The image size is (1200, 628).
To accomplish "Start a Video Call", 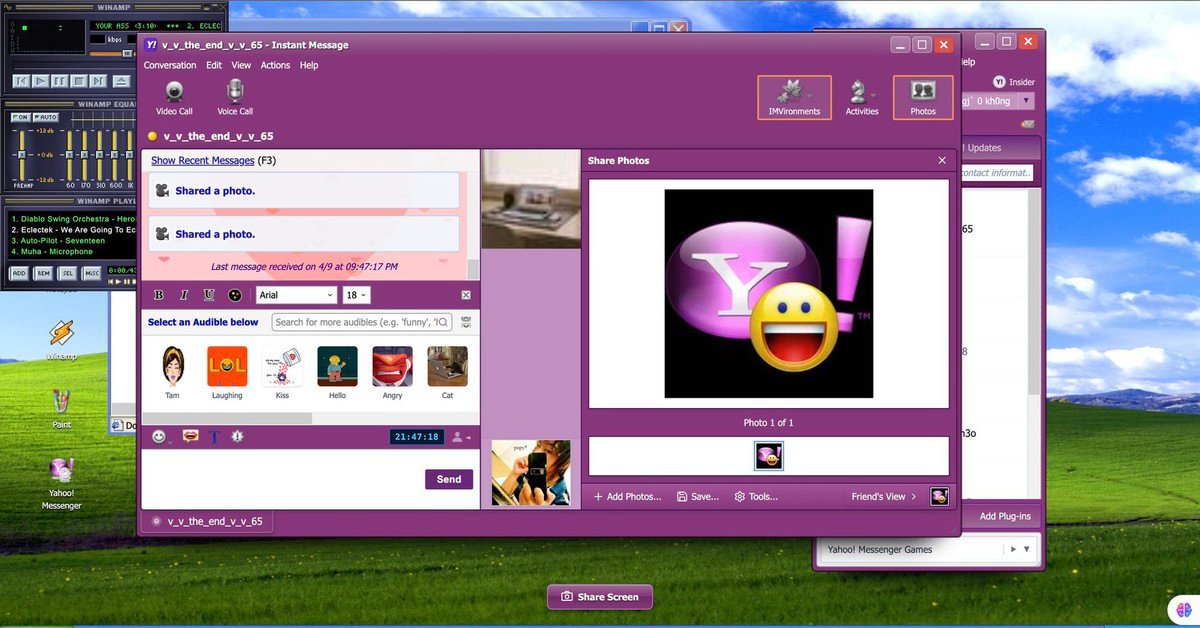I will coord(174,98).
